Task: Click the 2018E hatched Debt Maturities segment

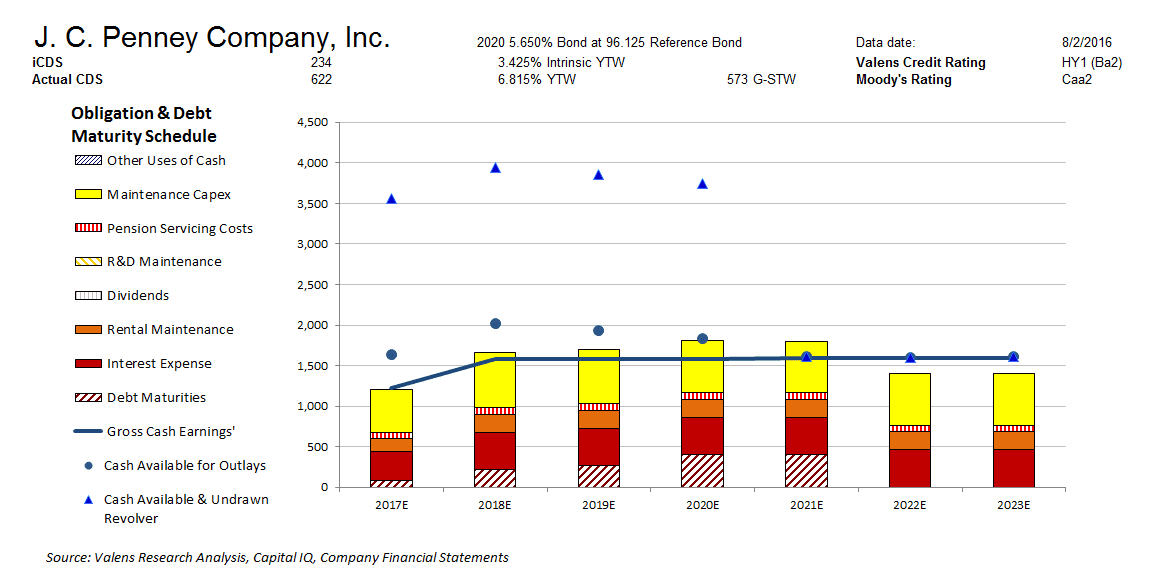Action: (x=495, y=478)
